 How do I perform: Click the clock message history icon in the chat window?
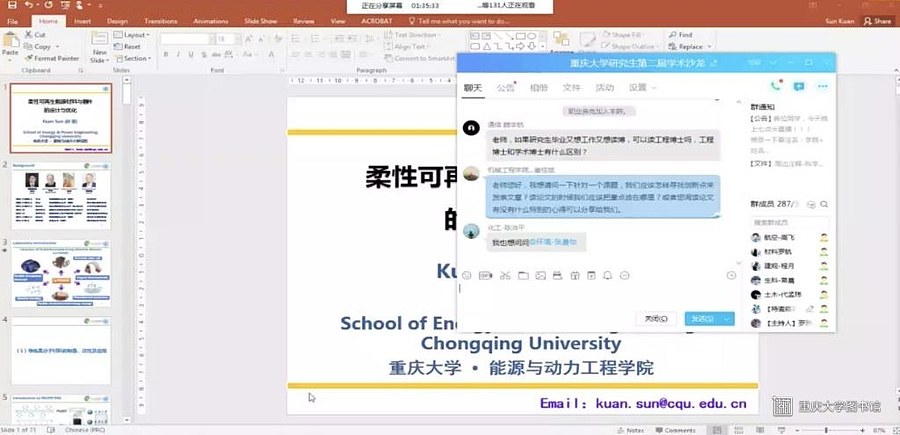coord(731,275)
